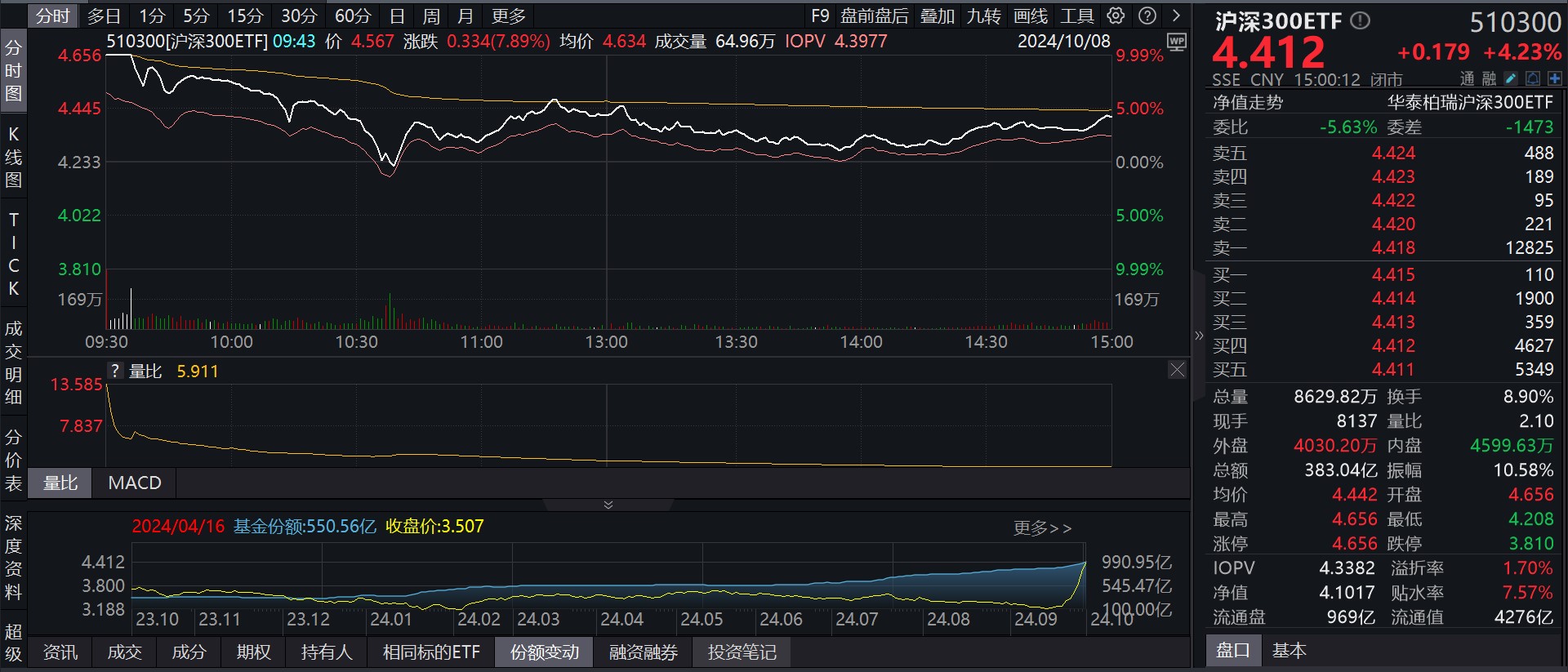Open the help question mark icon
1568x672 pixels.
[1147, 16]
